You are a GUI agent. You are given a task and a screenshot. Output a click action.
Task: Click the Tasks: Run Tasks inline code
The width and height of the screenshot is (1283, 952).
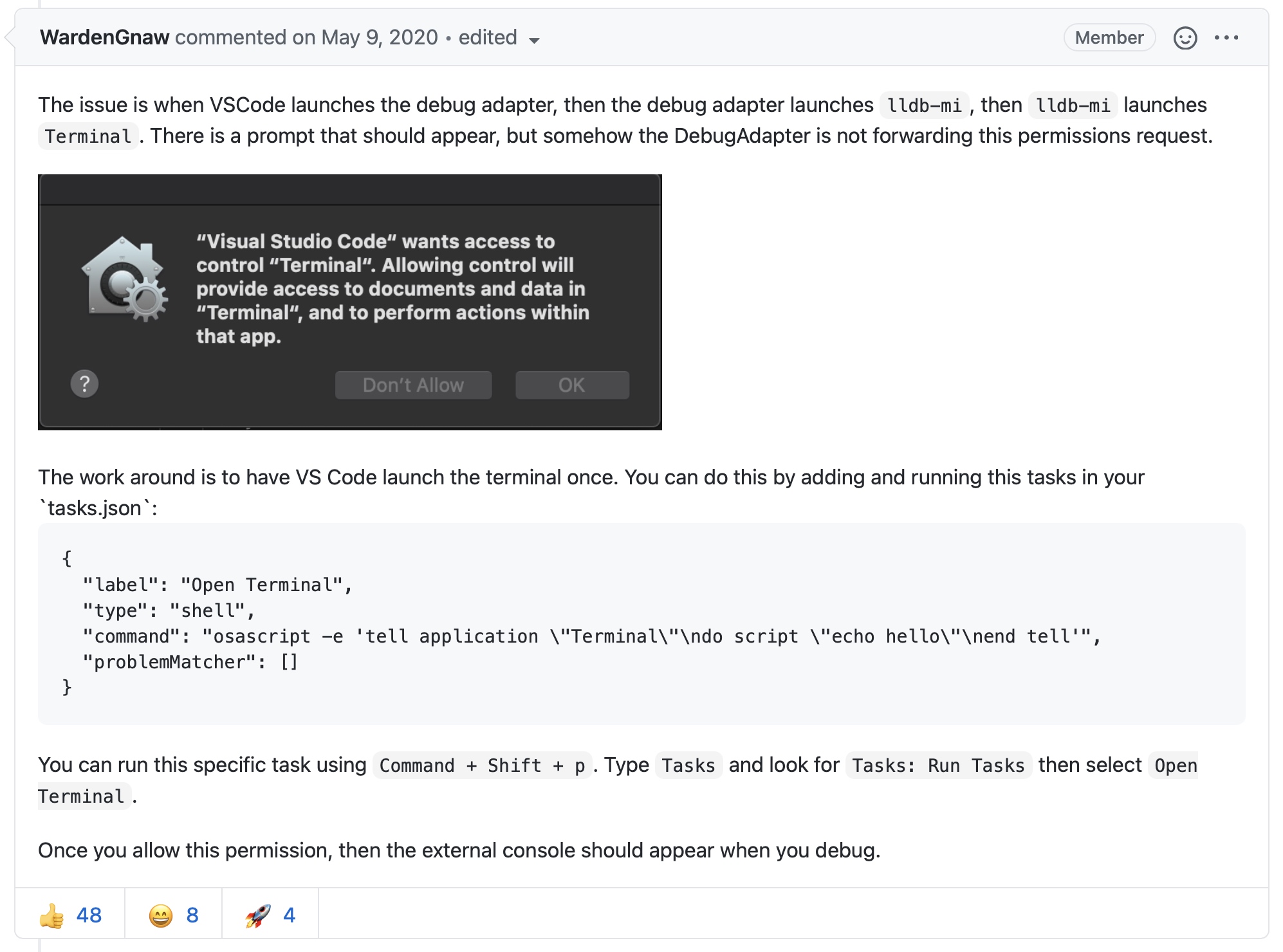point(938,765)
